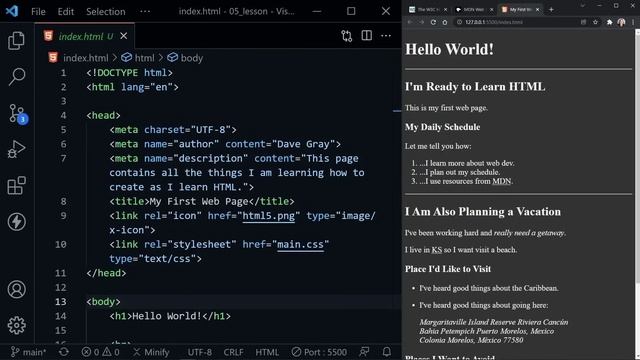The height and width of the screenshot is (360, 640).
Task: Open the Explorer view in VS Code
Action: [16, 40]
